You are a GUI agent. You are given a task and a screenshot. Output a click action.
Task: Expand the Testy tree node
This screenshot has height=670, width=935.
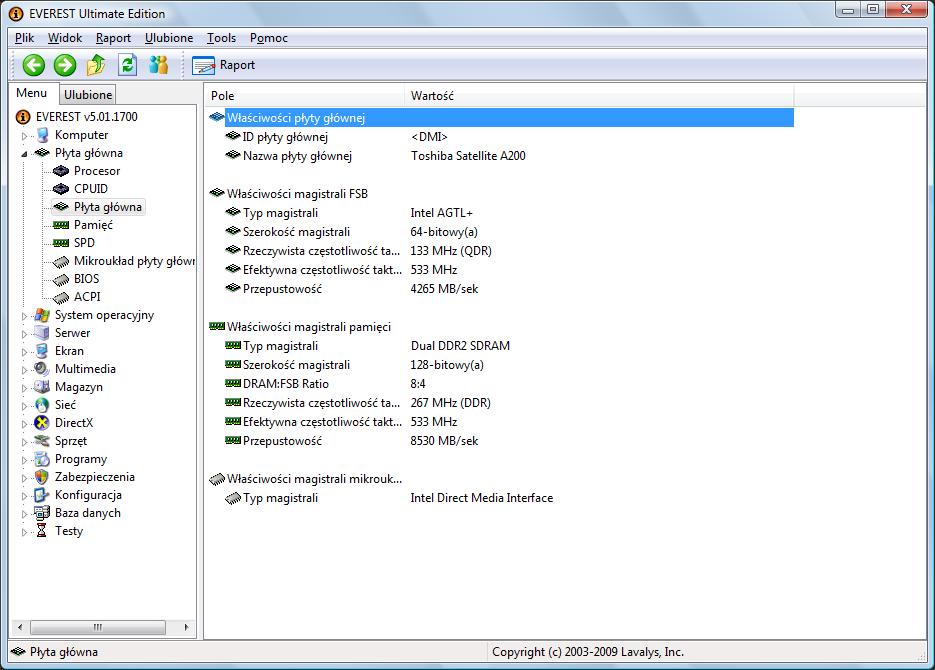(x=24, y=532)
